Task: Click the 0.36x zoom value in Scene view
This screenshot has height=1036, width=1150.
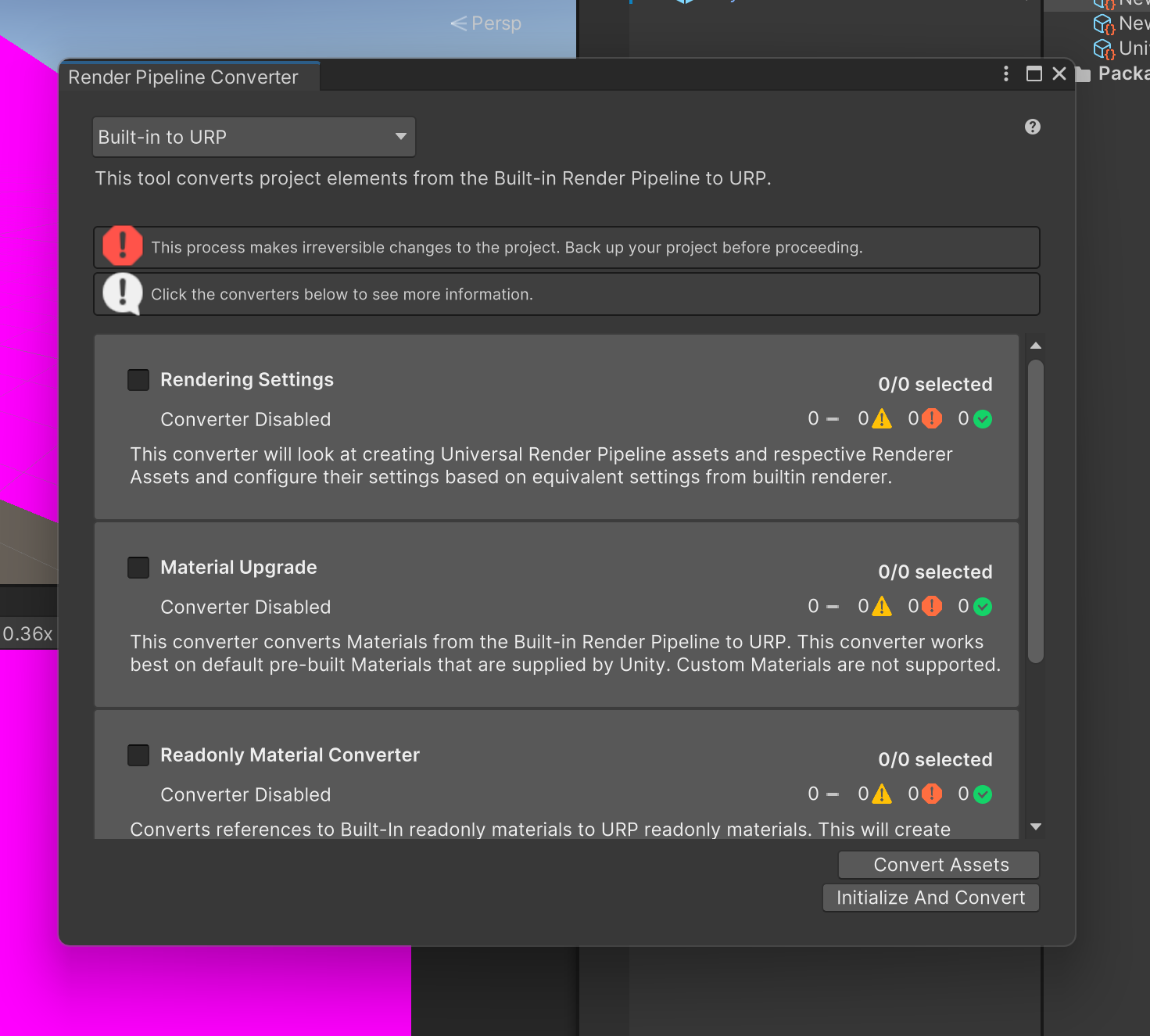Action: click(x=28, y=634)
